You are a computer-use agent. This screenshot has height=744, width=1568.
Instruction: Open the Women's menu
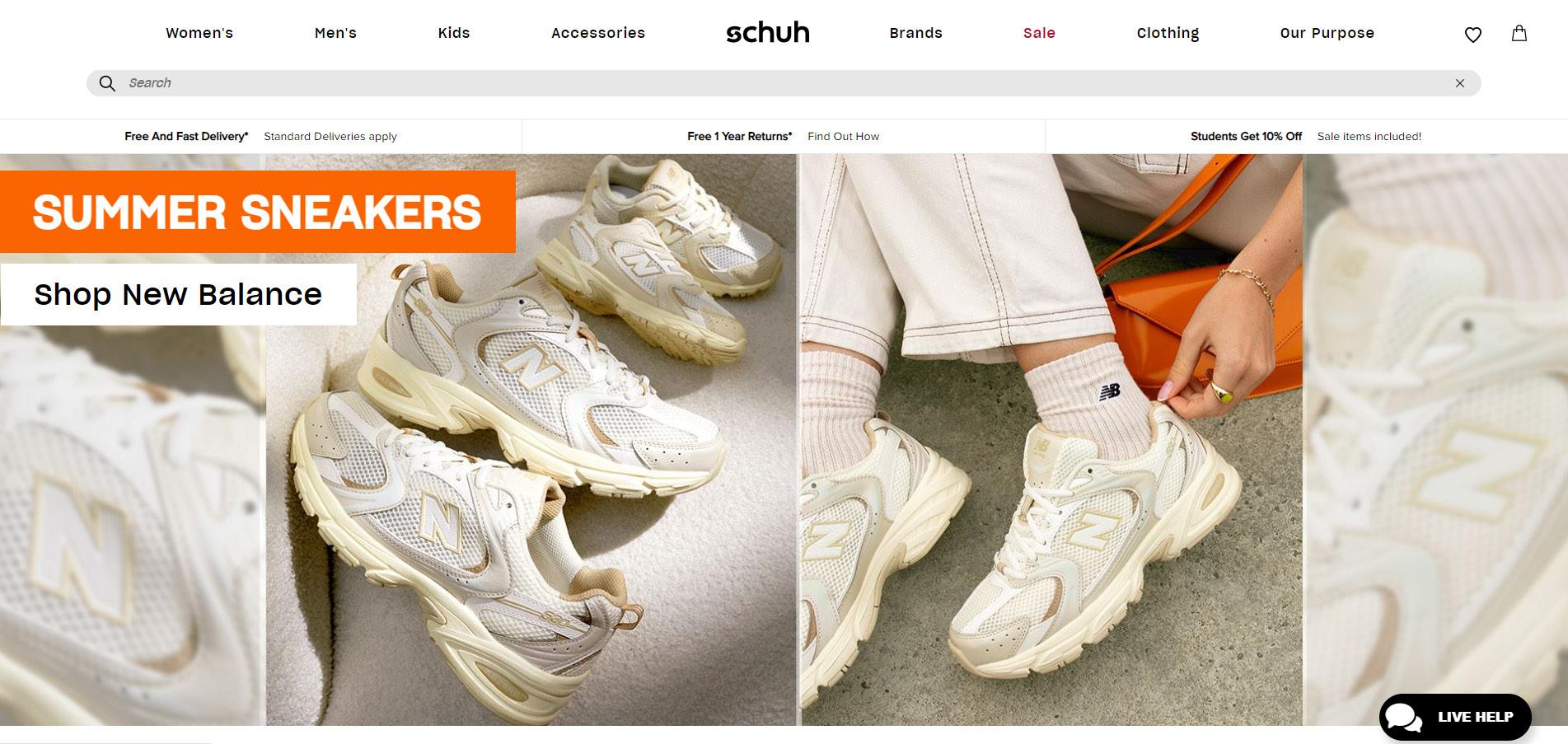199,33
